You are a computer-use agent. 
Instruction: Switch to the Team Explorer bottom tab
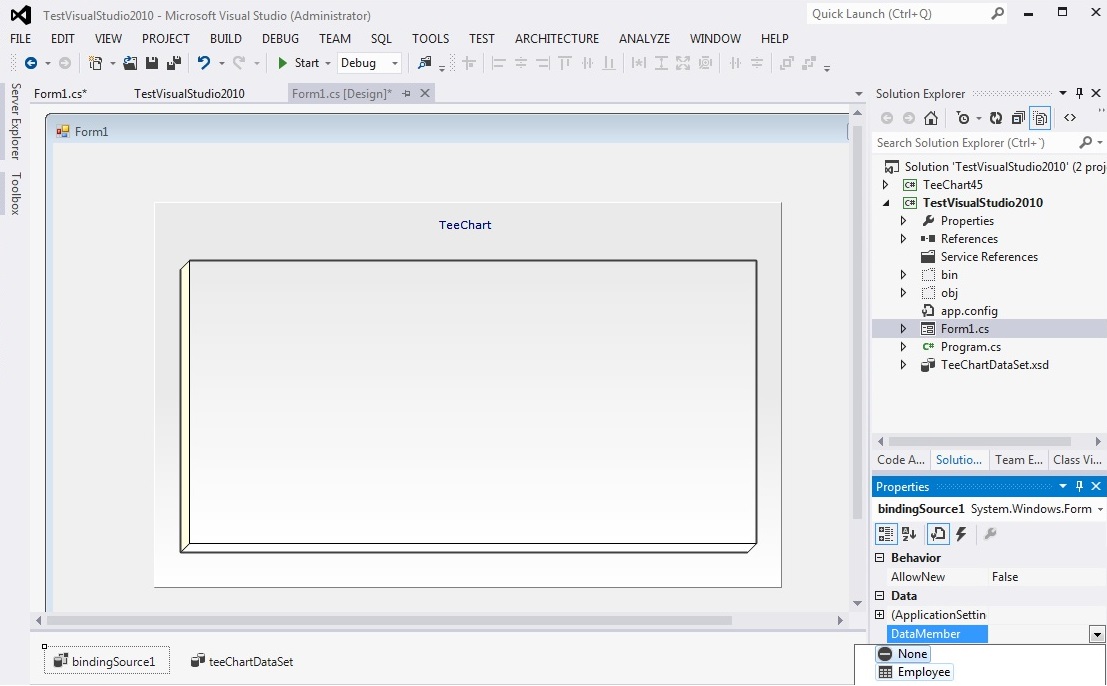point(1019,460)
